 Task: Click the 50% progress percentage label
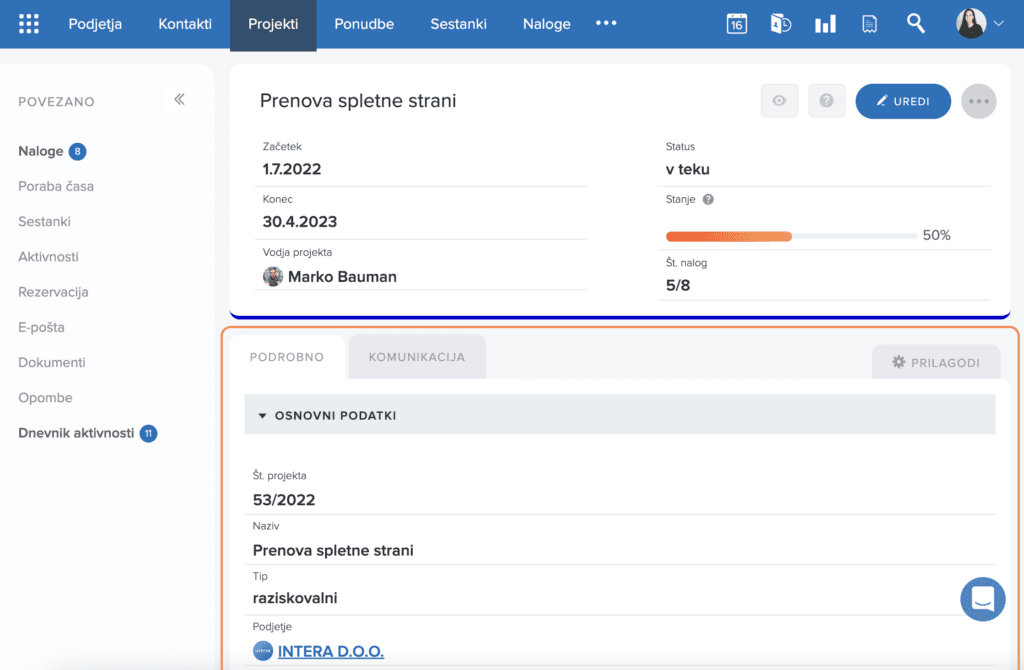[x=936, y=235]
